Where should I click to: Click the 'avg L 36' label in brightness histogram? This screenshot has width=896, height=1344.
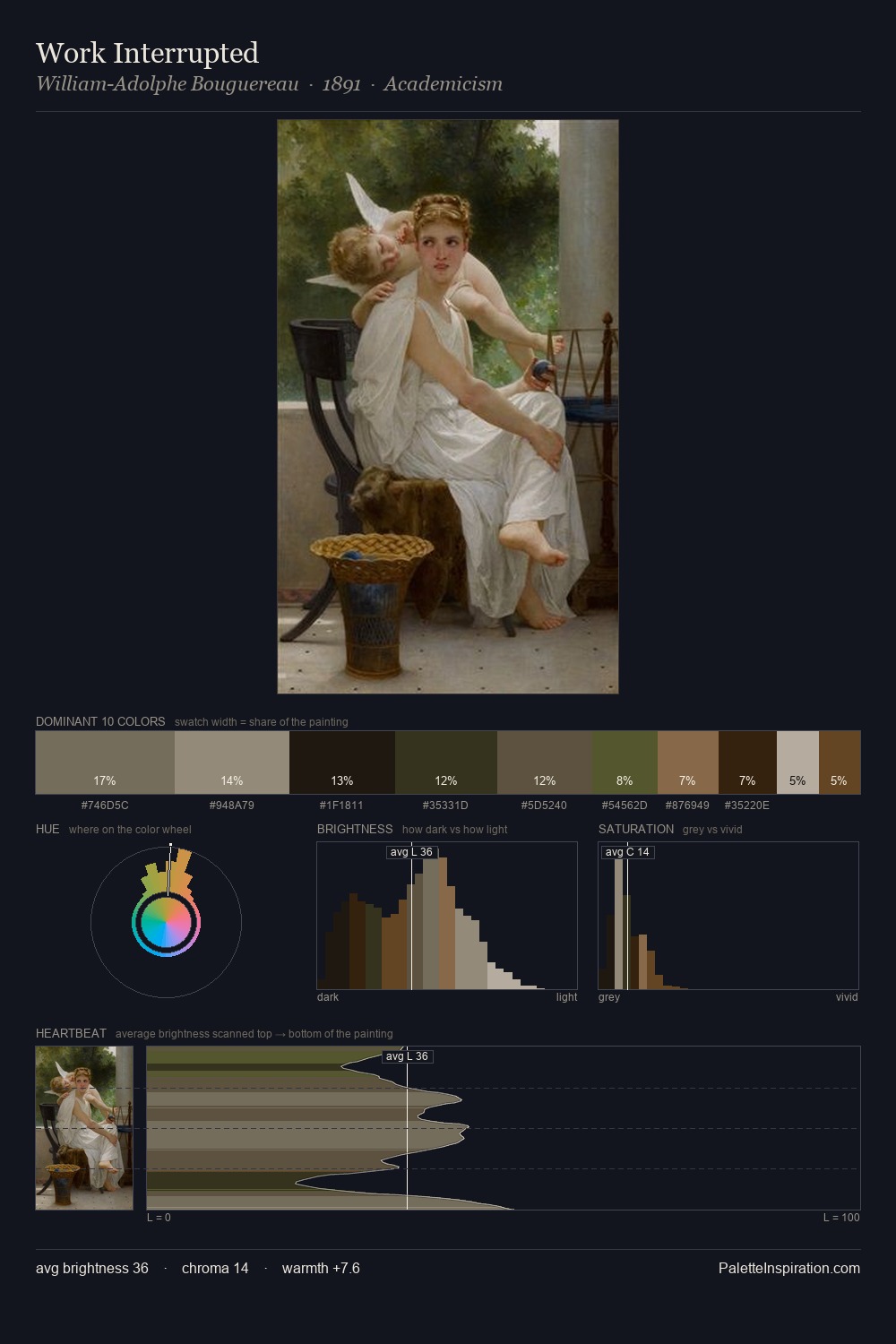412,852
